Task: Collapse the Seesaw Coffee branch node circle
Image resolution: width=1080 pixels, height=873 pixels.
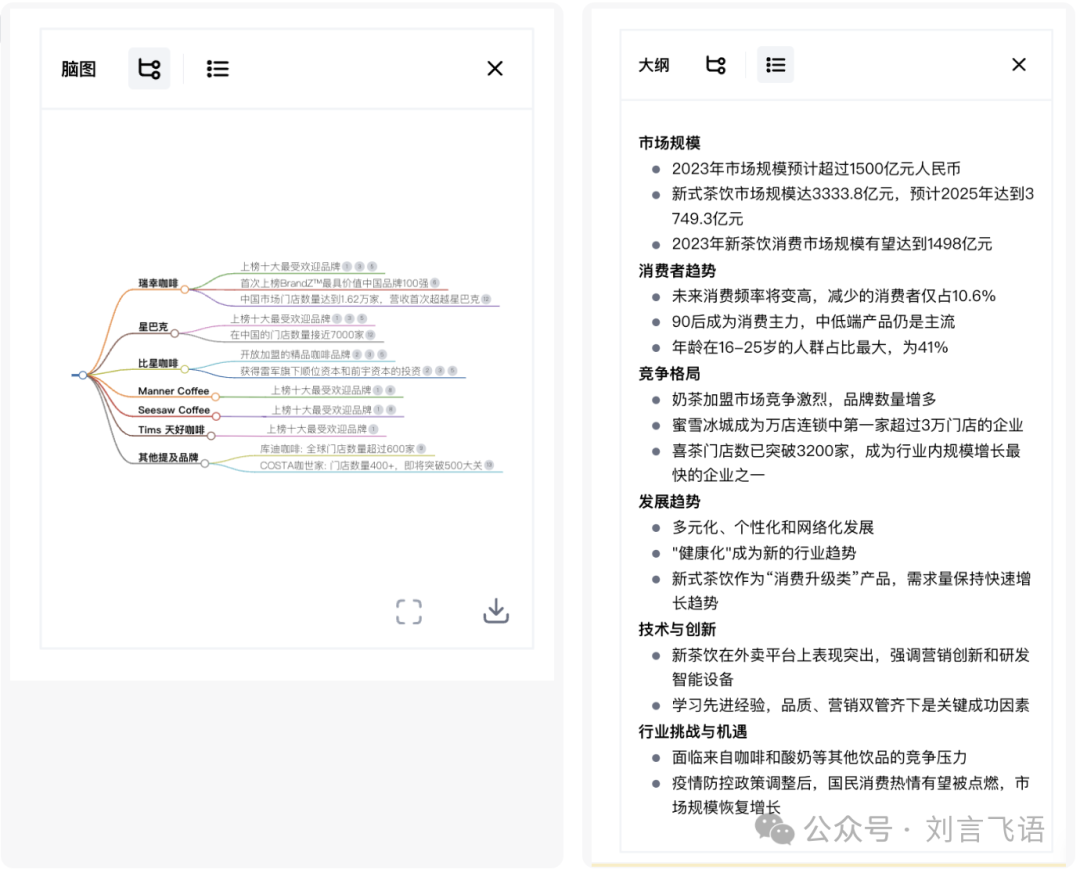Action: 216,416
